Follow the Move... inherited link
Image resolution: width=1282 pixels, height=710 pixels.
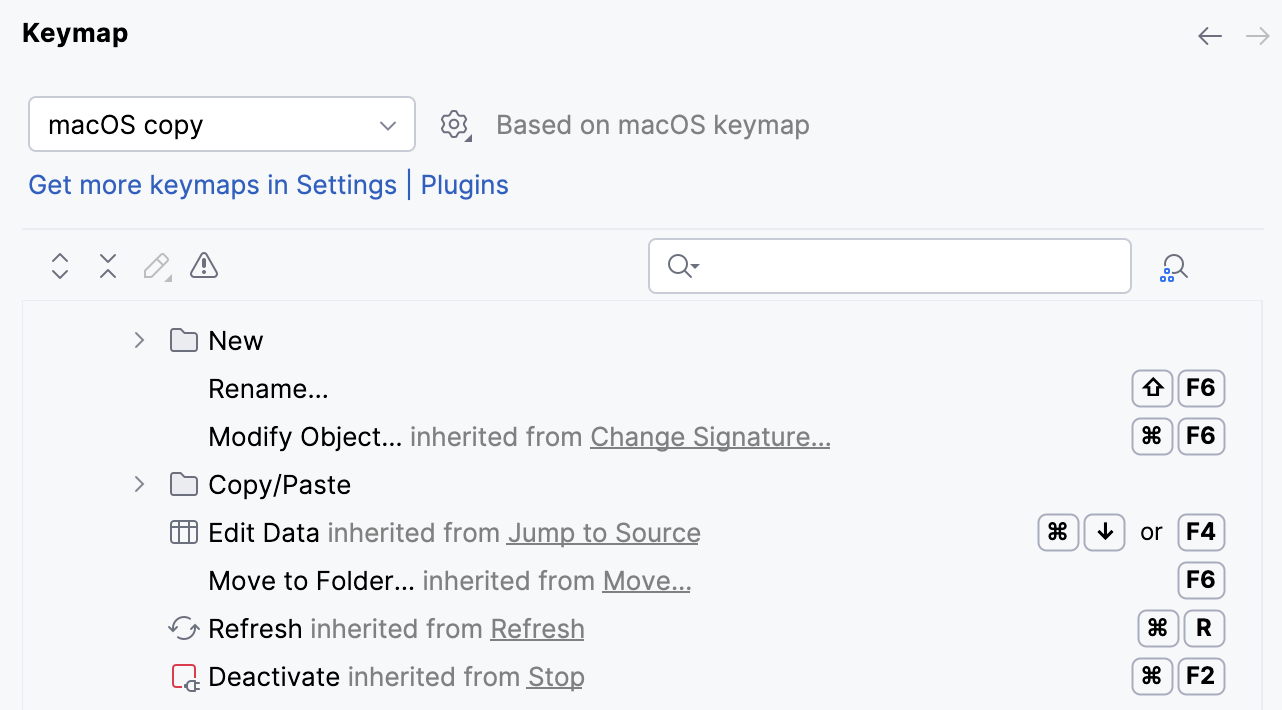pos(646,580)
